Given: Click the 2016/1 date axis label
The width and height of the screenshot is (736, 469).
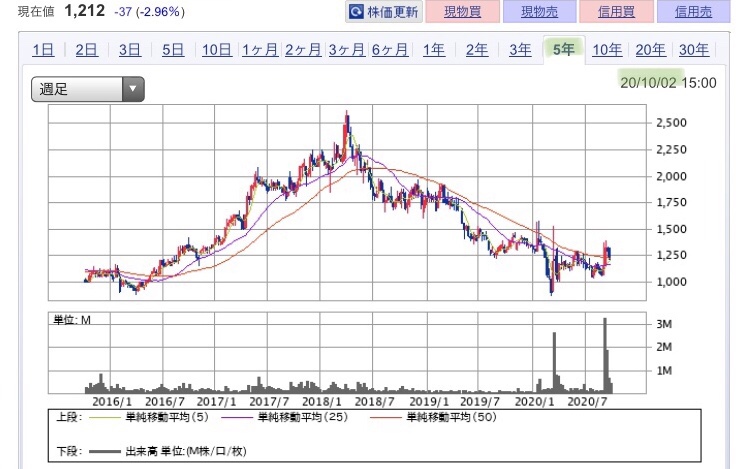Looking at the screenshot, I should coord(112,402).
